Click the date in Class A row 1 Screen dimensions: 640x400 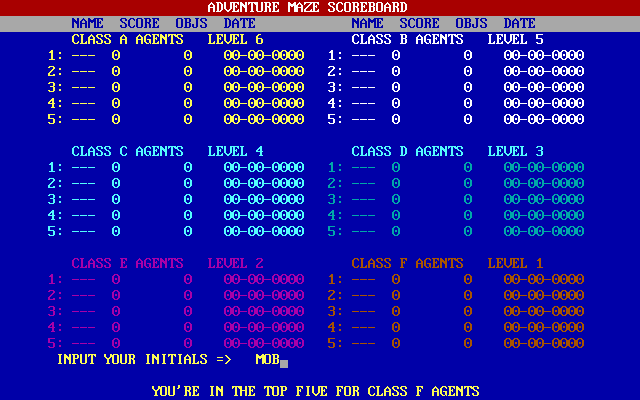pyautogui.click(x=264, y=56)
